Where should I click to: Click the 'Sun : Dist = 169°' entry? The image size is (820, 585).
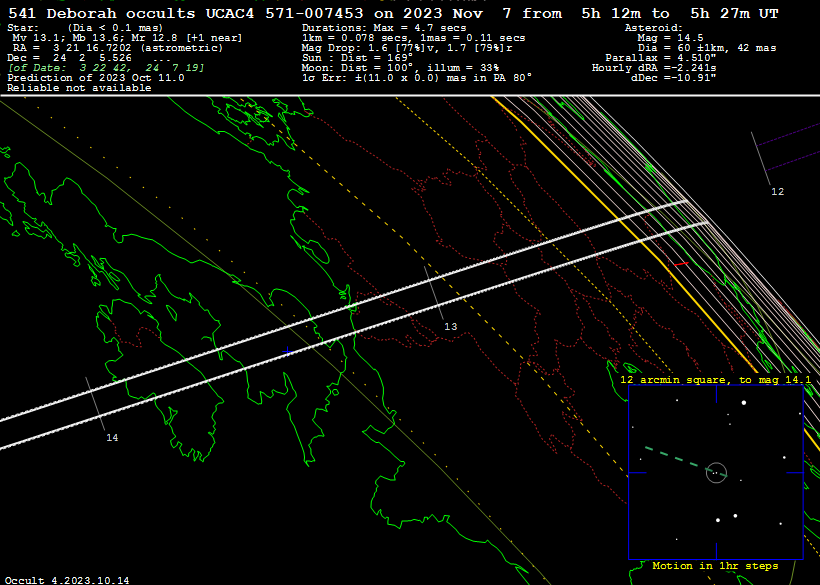357,58
